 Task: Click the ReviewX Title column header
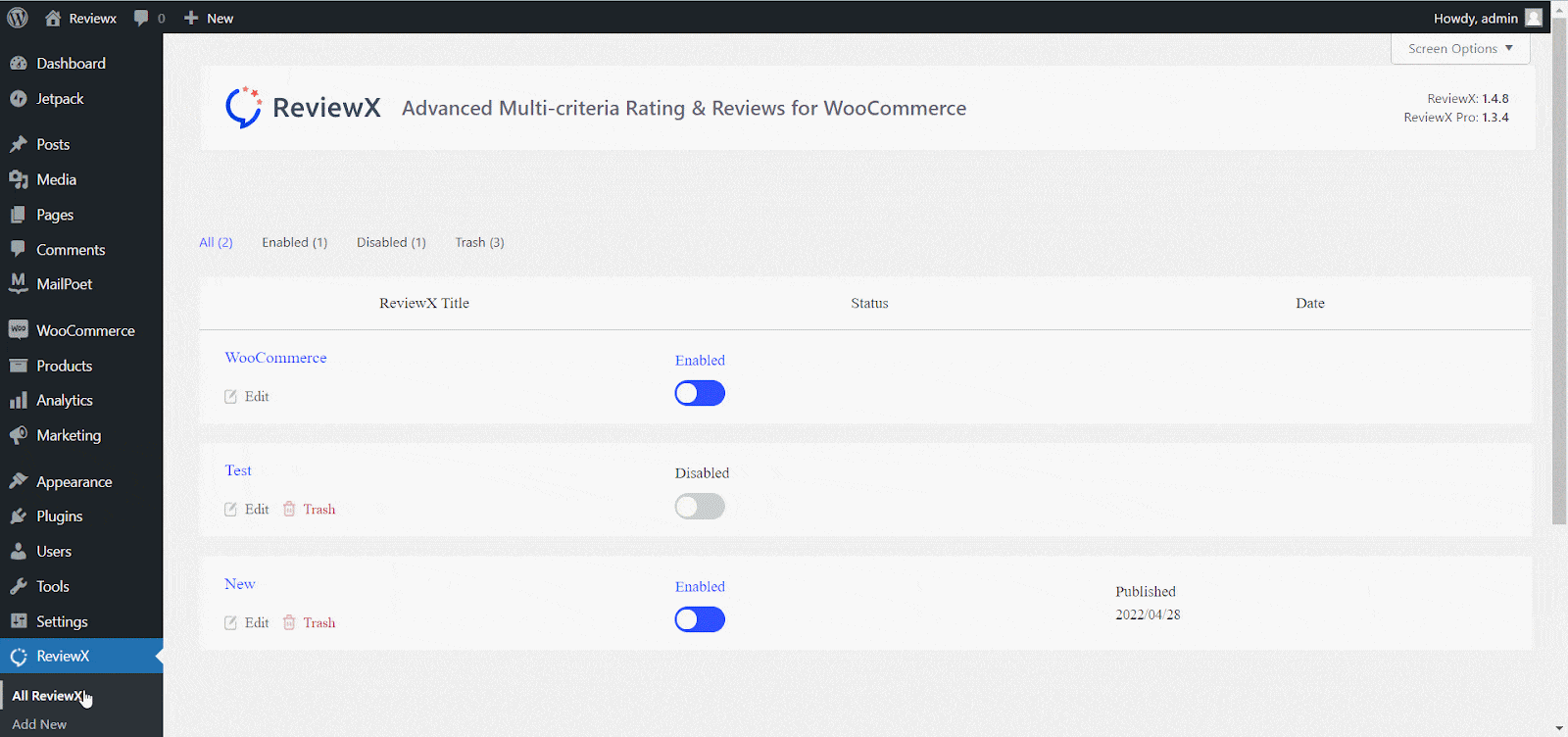424,304
